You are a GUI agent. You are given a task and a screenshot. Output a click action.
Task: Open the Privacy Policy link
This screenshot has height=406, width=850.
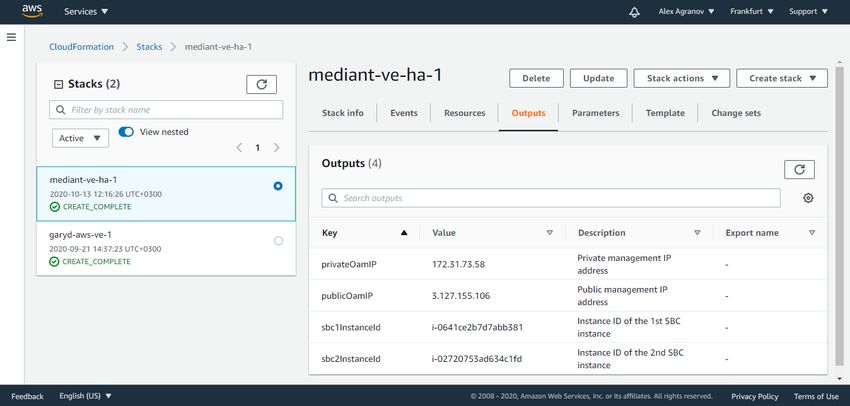pos(755,396)
